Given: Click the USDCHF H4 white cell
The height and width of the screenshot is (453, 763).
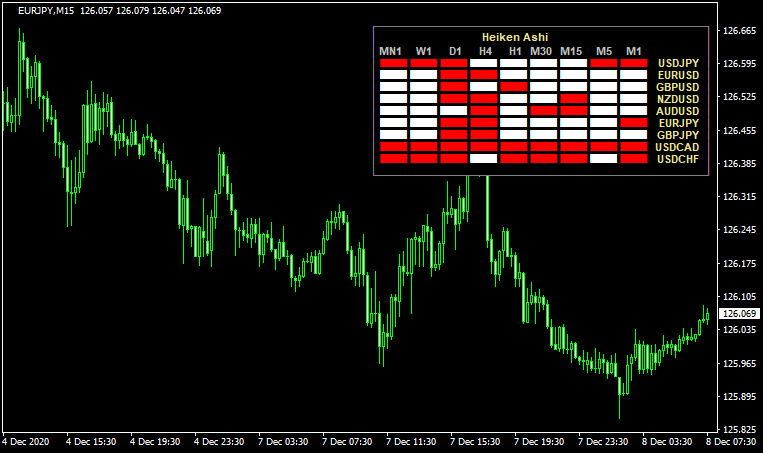Looking at the screenshot, I should [x=484, y=159].
